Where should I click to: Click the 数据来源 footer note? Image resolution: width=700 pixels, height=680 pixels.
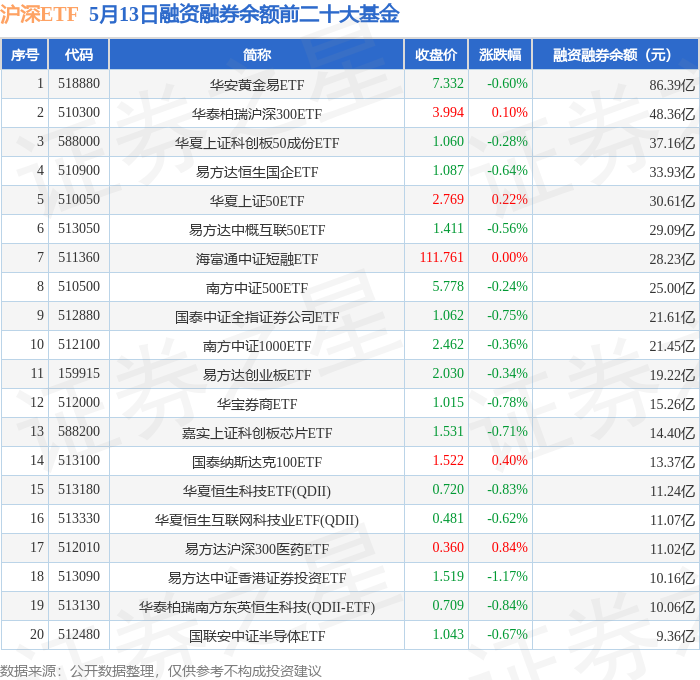(161, 671)
